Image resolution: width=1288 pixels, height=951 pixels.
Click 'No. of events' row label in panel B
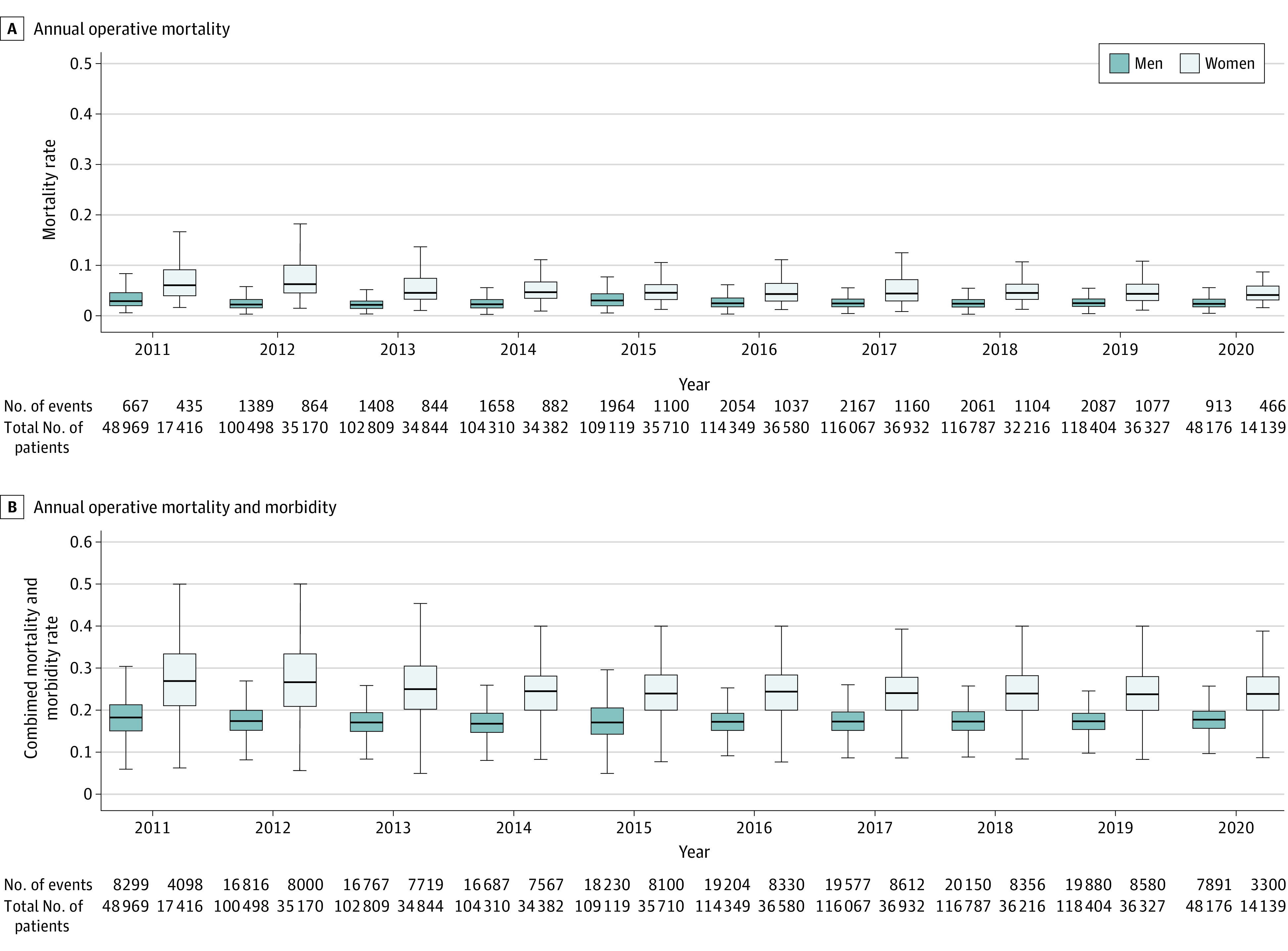click(x=48, y=885)
